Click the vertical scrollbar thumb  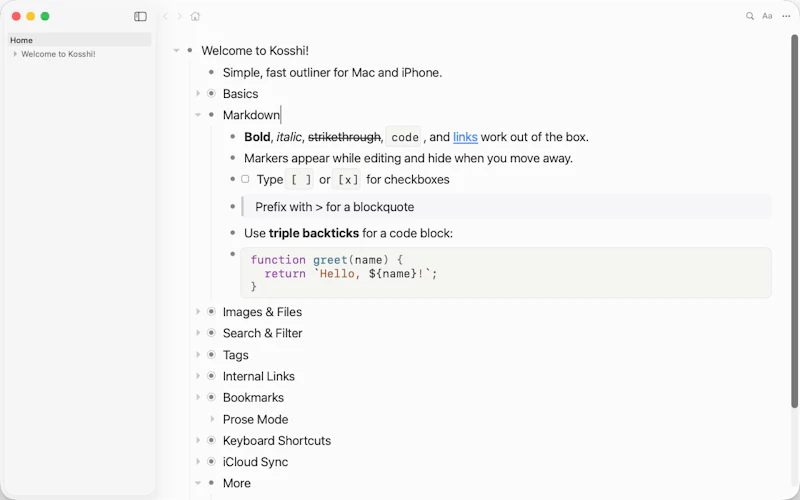point(794,221)
